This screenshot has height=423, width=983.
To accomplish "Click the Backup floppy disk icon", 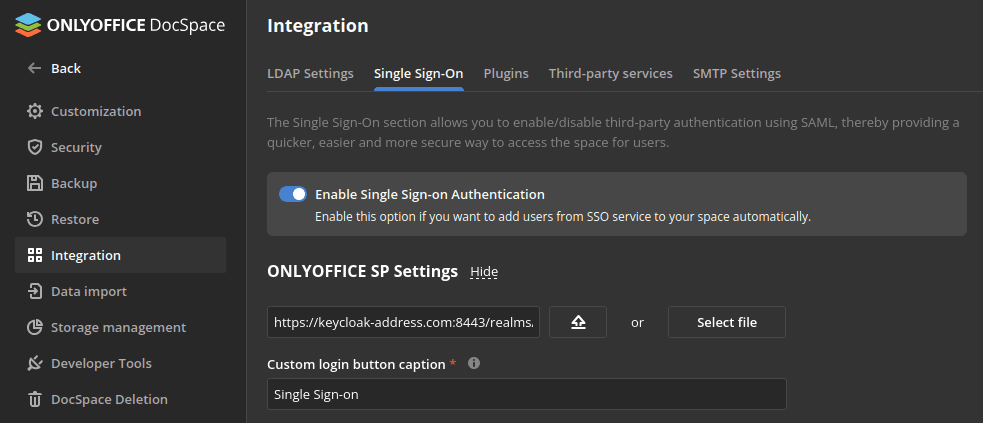I will point(34,183).
